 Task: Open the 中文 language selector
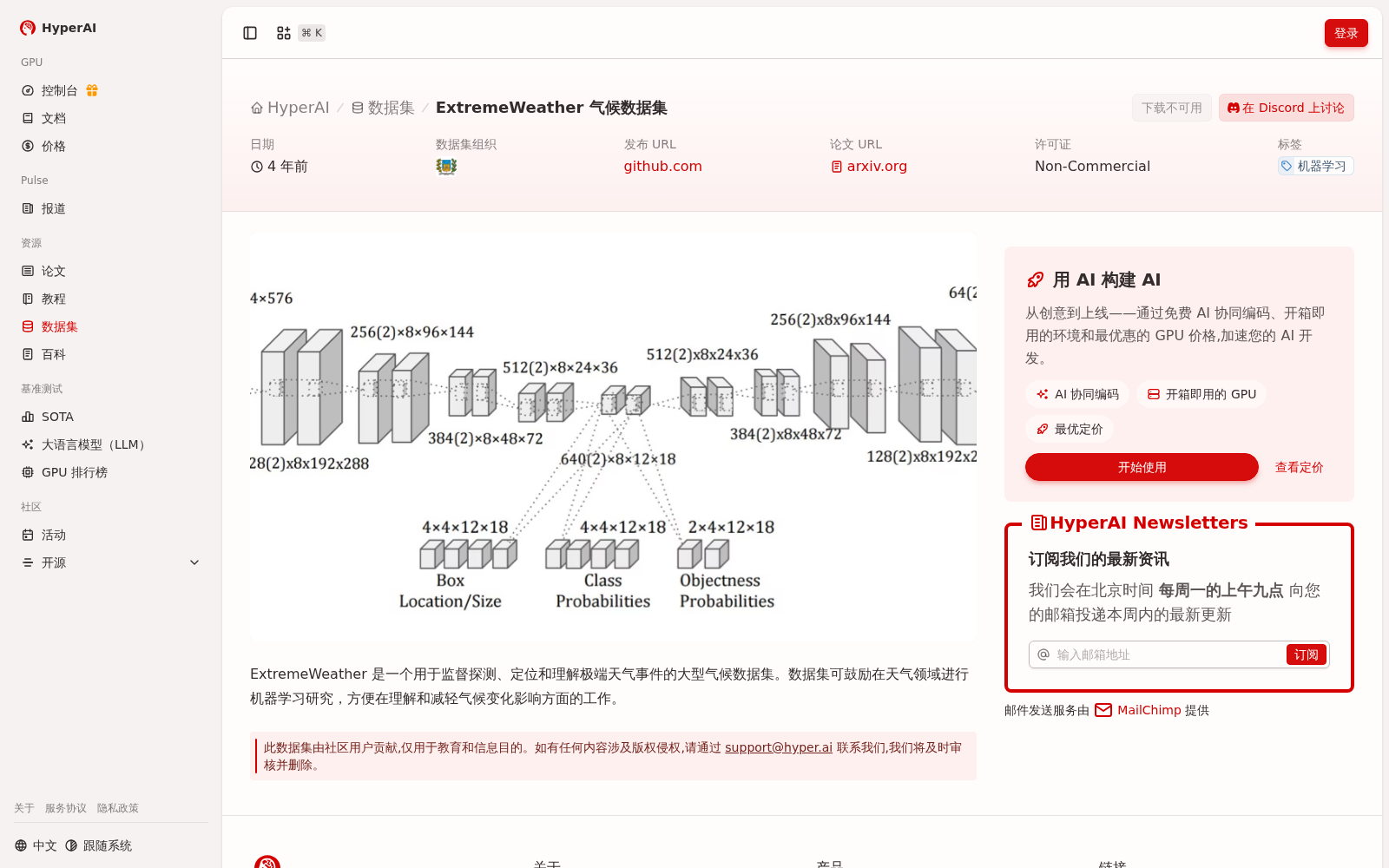pos(36,845)
